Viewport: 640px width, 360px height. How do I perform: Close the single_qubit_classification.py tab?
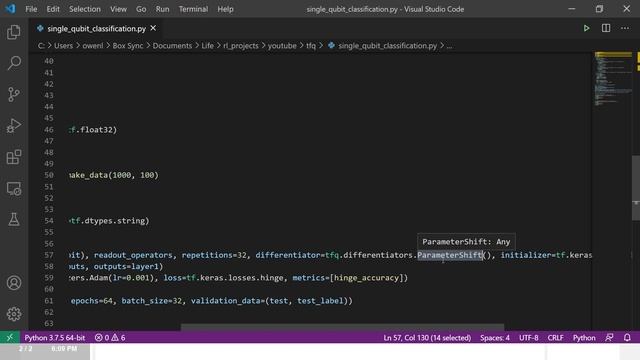click(x=153, y=28)
